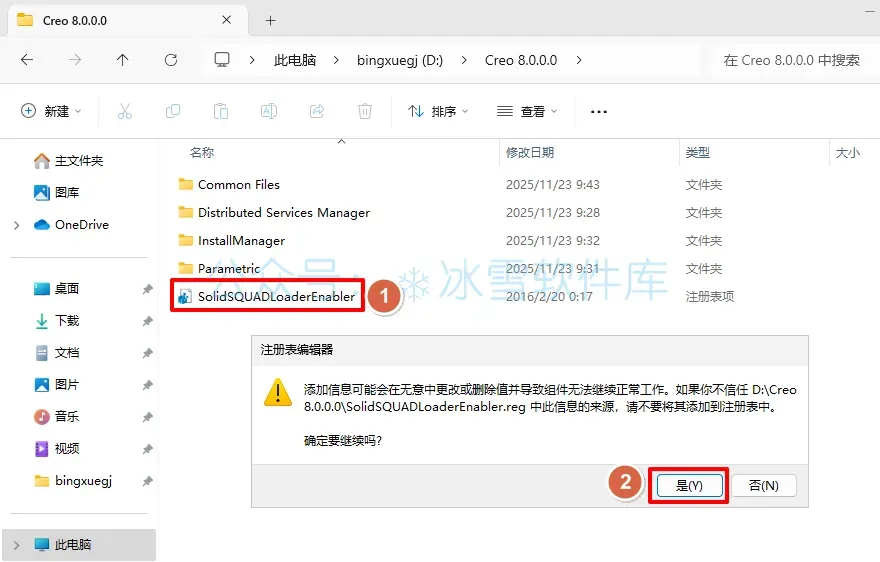This screenshot has width=880, height=562.
Task: Click the Creo 8.0.0.0 breadcrumb
Action: [x=521, y=60]
